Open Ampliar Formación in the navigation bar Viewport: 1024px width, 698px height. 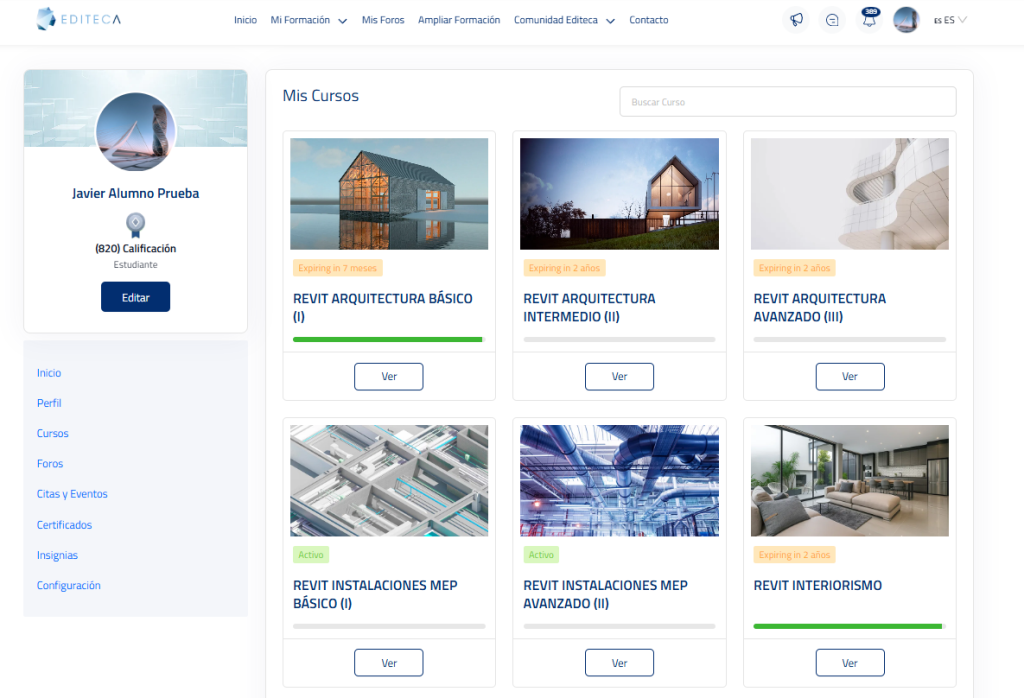pos(459,20)
